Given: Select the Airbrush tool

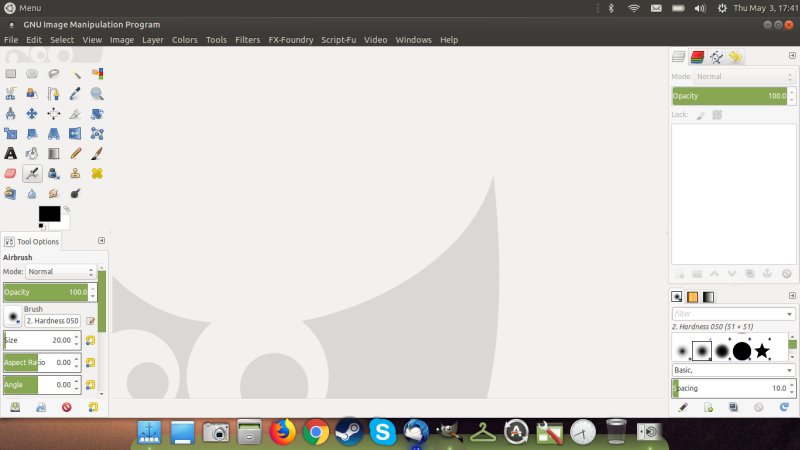Looking at the screenshot, I should click(32, 173).
